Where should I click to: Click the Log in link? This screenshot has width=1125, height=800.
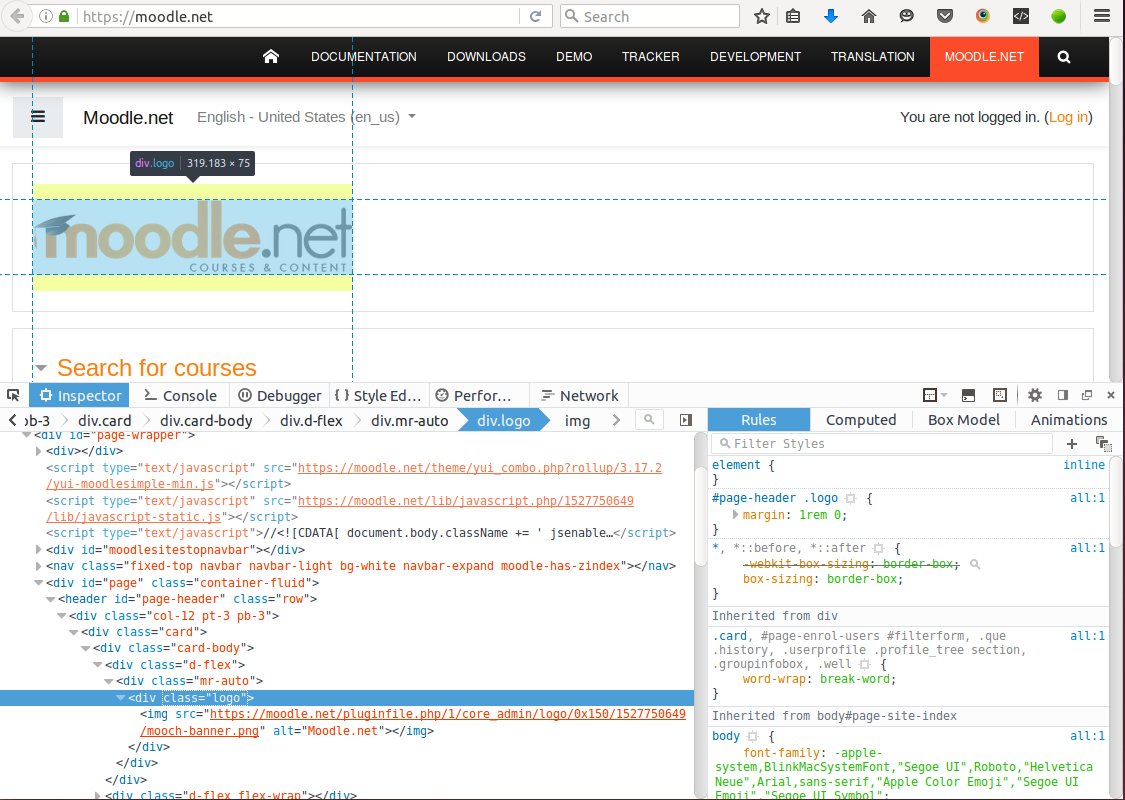[1068, 117]
